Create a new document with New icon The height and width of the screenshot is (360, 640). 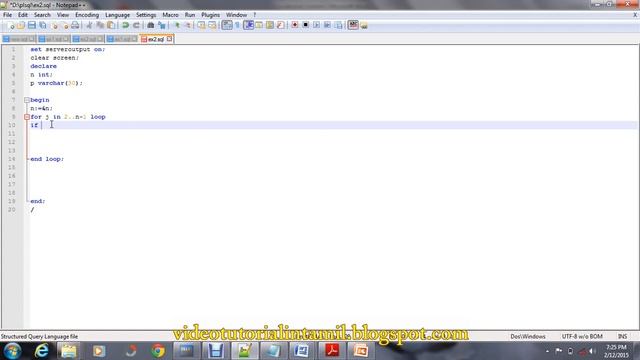pyautogui.click(x=10, y=25)
